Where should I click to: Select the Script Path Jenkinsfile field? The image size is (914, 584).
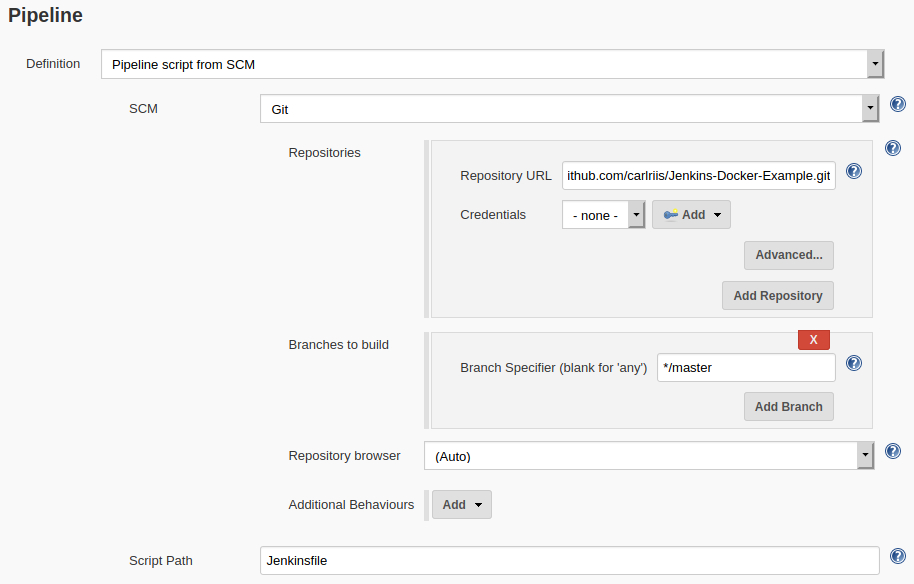569,561
